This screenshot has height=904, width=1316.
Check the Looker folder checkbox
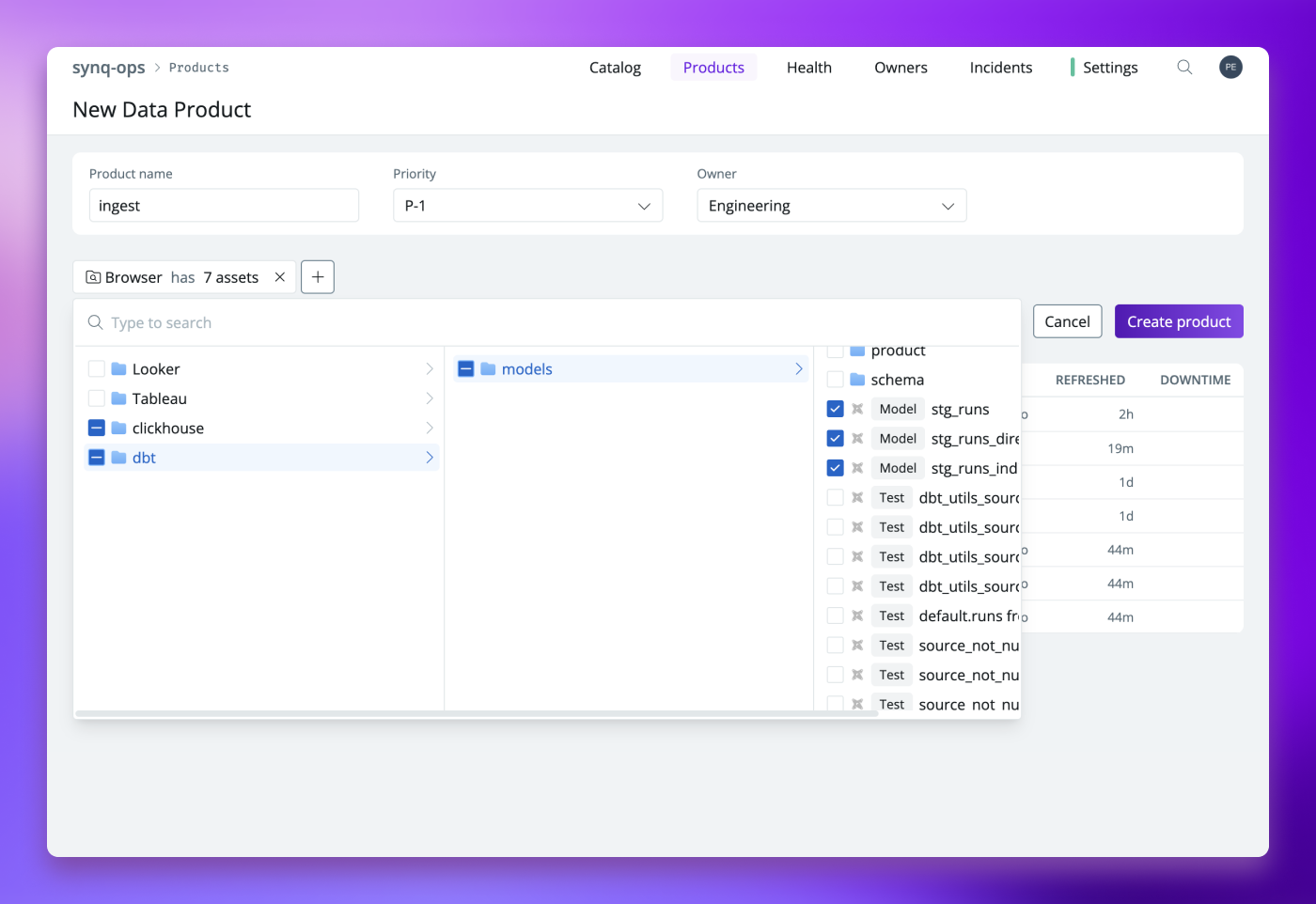(x=96, y=368)
